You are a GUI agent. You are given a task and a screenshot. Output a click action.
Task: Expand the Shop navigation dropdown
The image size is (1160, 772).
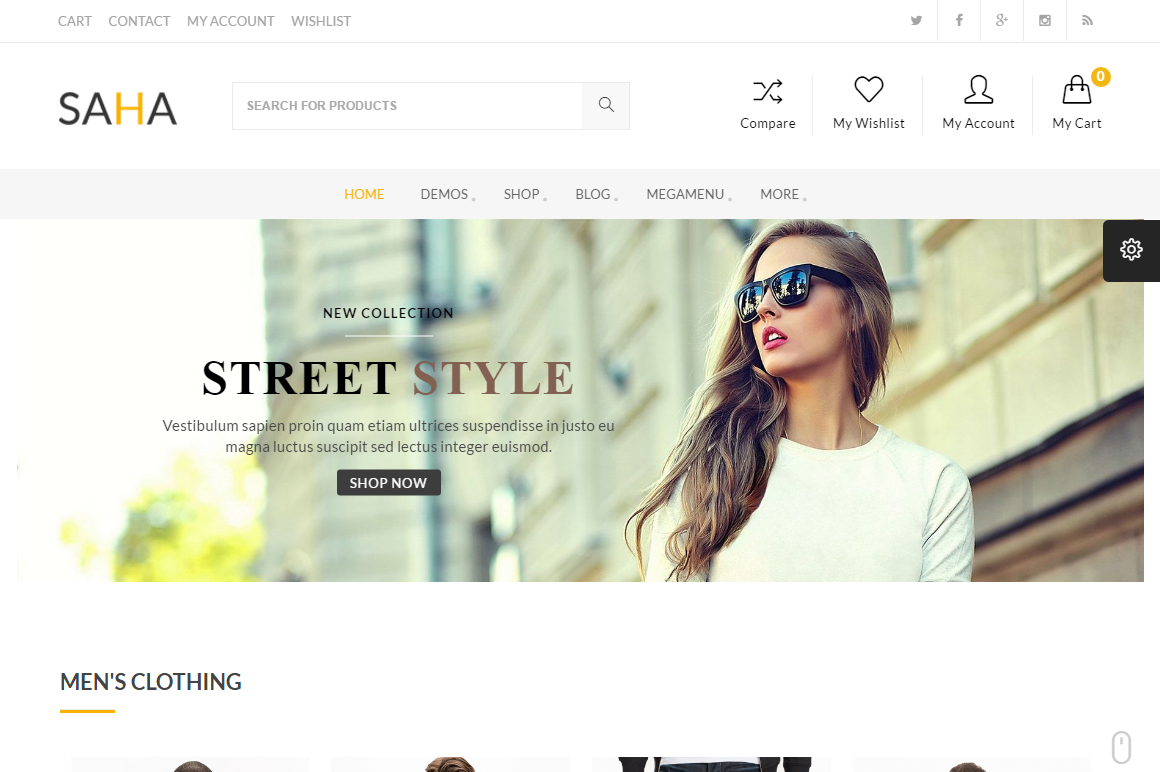(x=522, y=194)
